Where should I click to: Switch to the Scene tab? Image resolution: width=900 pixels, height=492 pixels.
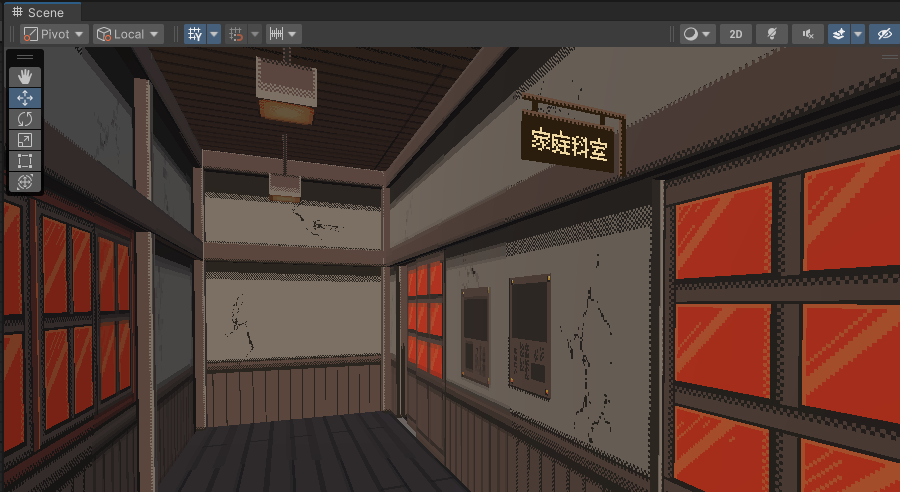tap(38, 12)
